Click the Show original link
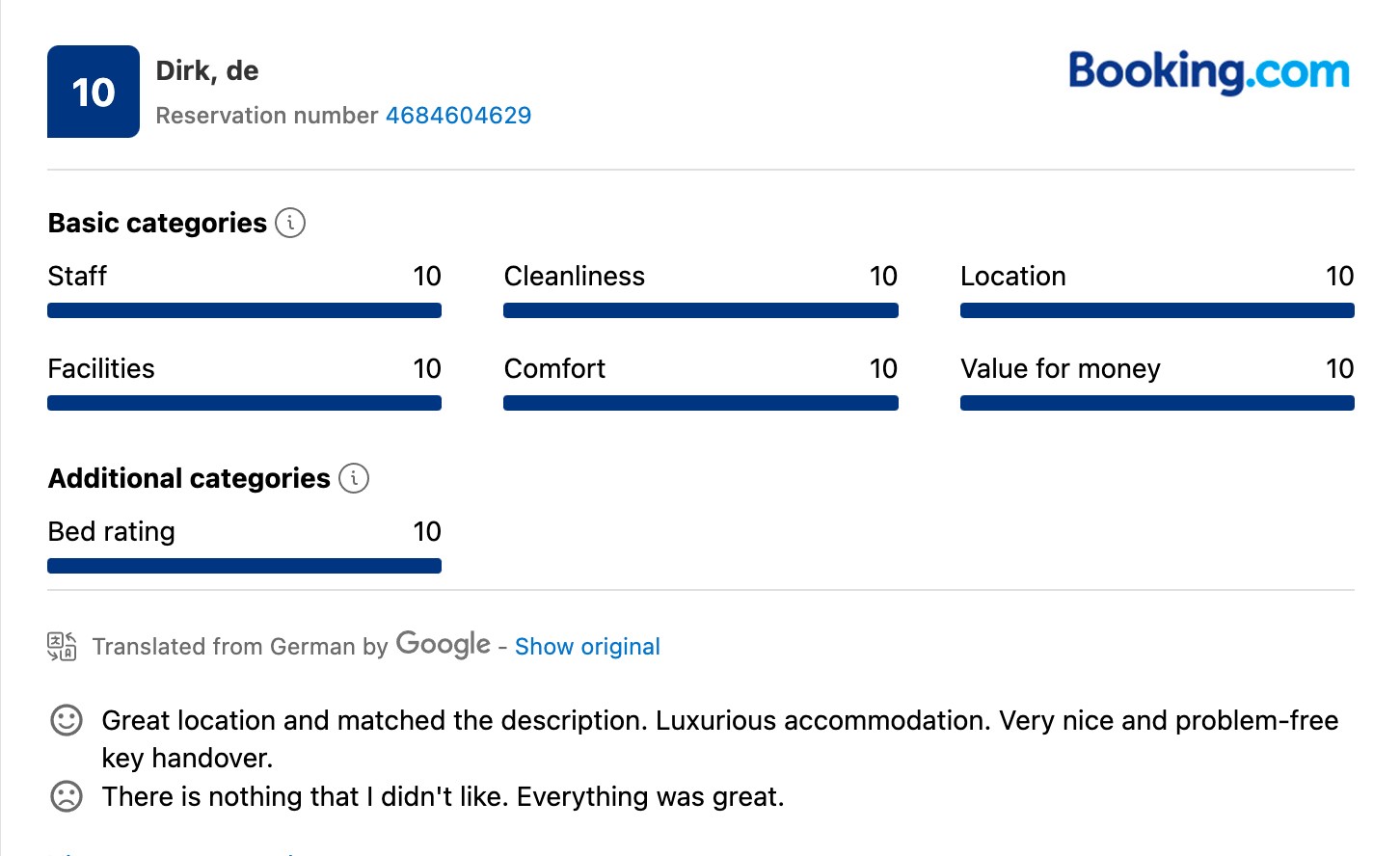Screen dimensions: 1400x856 coord(587,646)
